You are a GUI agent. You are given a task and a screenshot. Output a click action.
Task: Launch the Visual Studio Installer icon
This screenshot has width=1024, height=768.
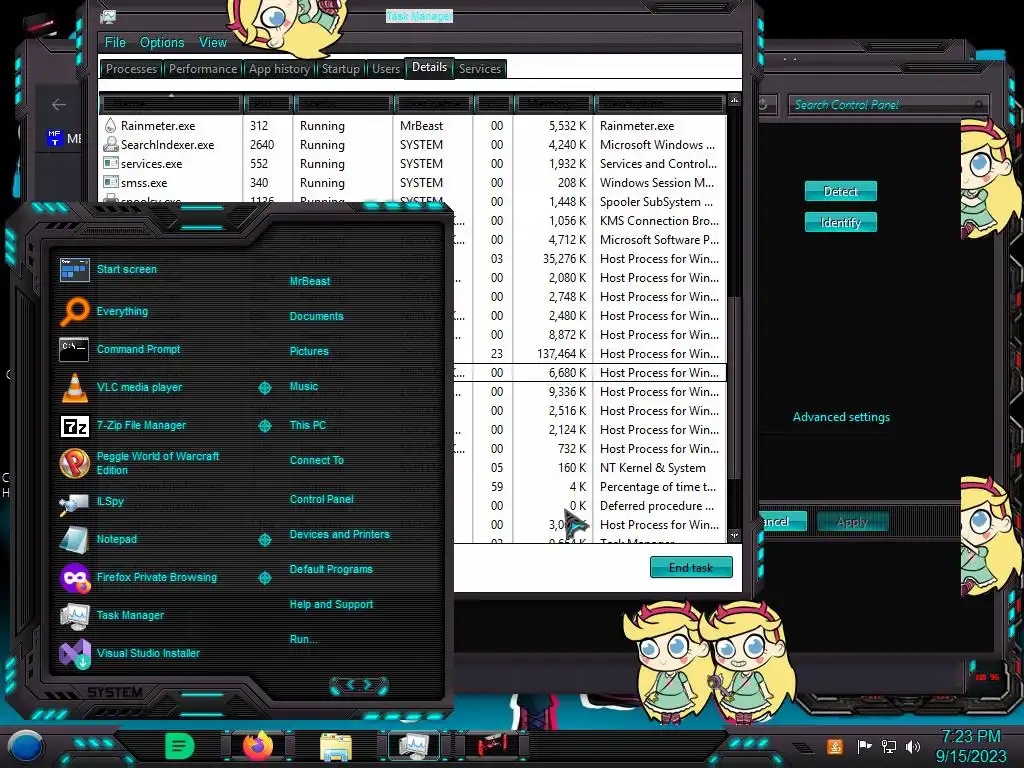[75, 654]
